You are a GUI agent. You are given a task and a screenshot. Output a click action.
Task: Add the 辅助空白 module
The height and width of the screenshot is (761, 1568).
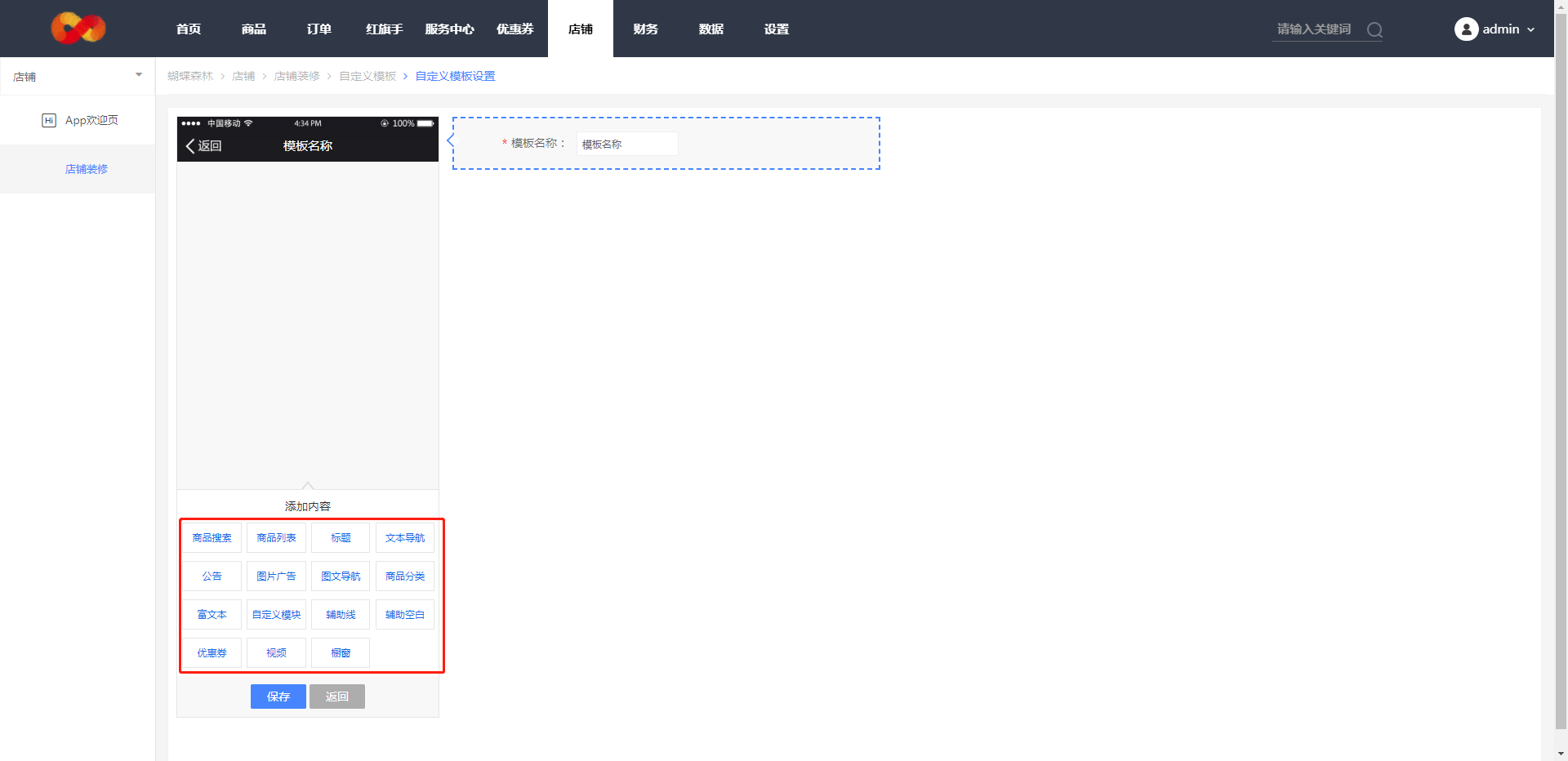[x=405, y=615]
